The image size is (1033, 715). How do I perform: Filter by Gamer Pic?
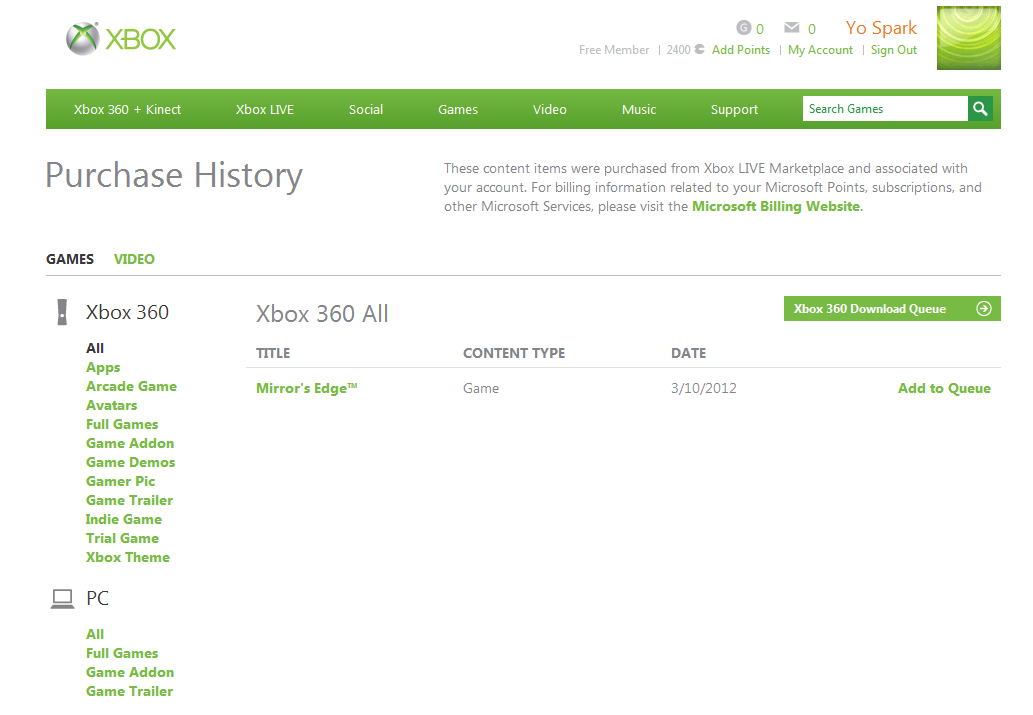click(x=121, y=482)
